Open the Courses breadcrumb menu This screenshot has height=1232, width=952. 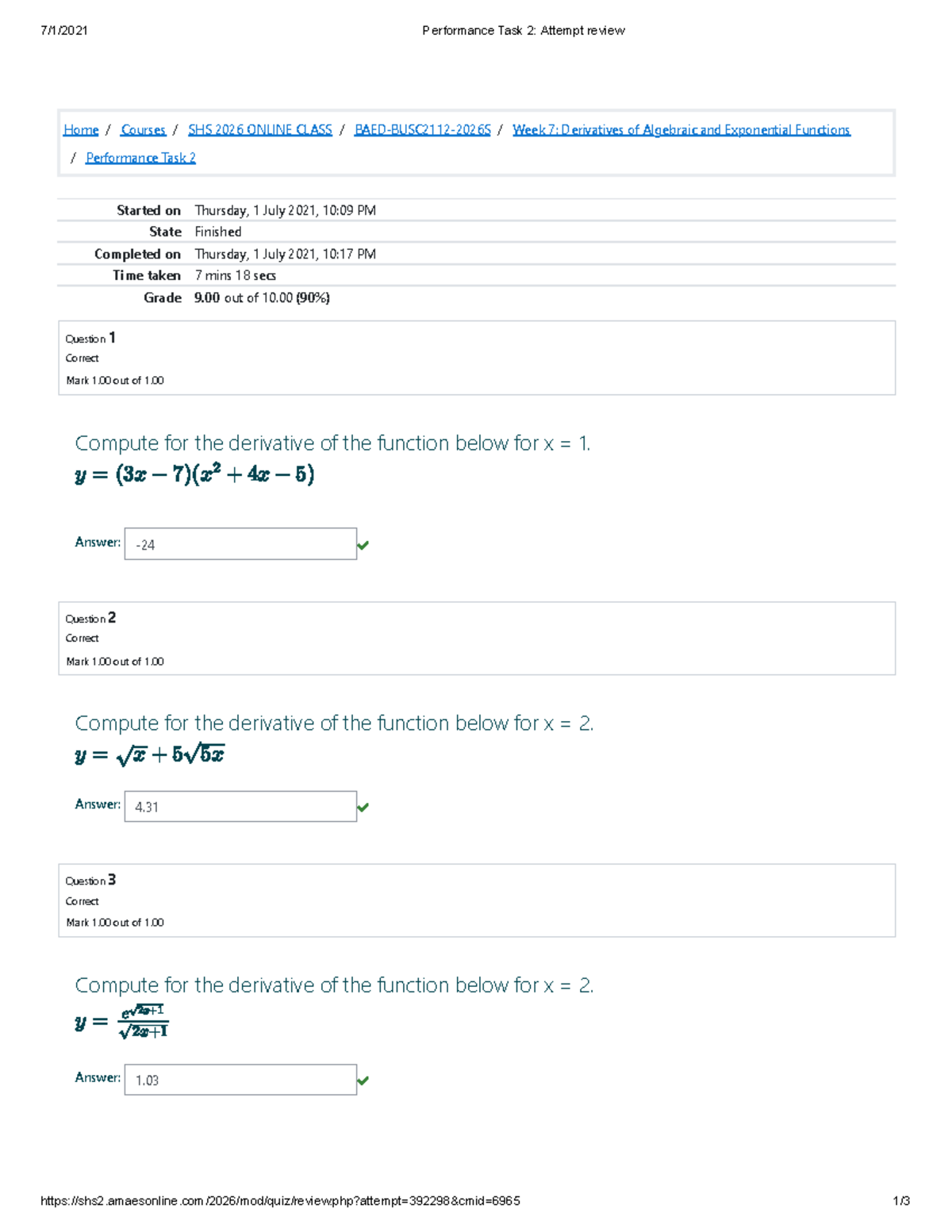(x=142, y=129)
